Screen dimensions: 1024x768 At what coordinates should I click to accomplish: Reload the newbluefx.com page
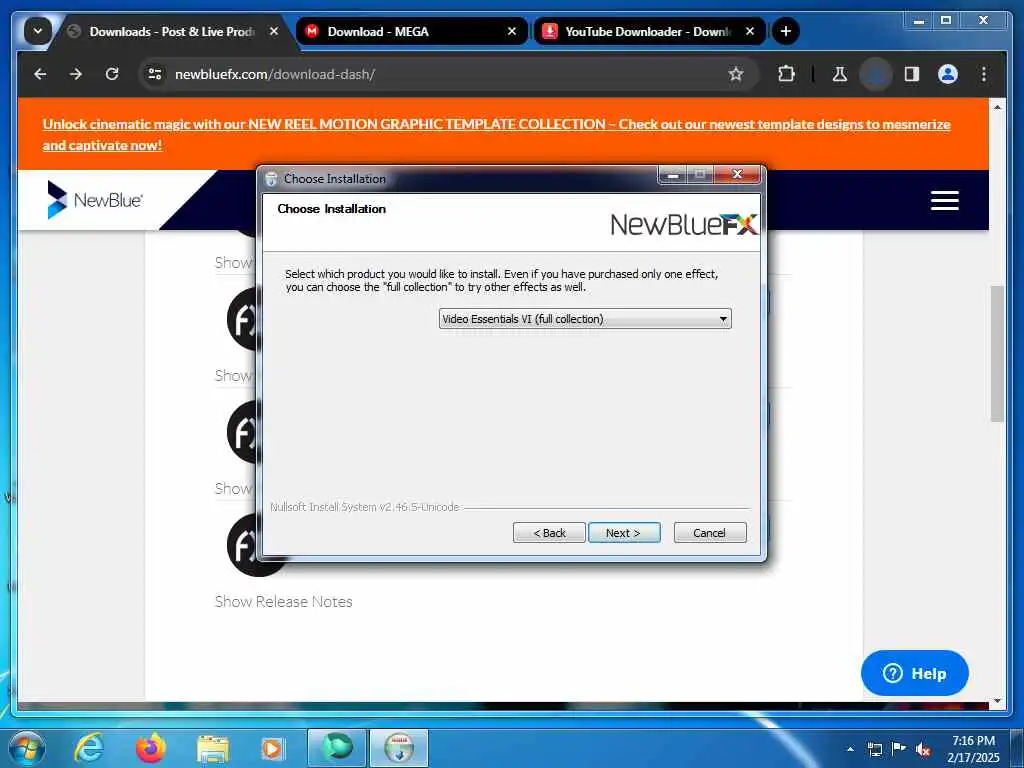(x=112, y=74)
